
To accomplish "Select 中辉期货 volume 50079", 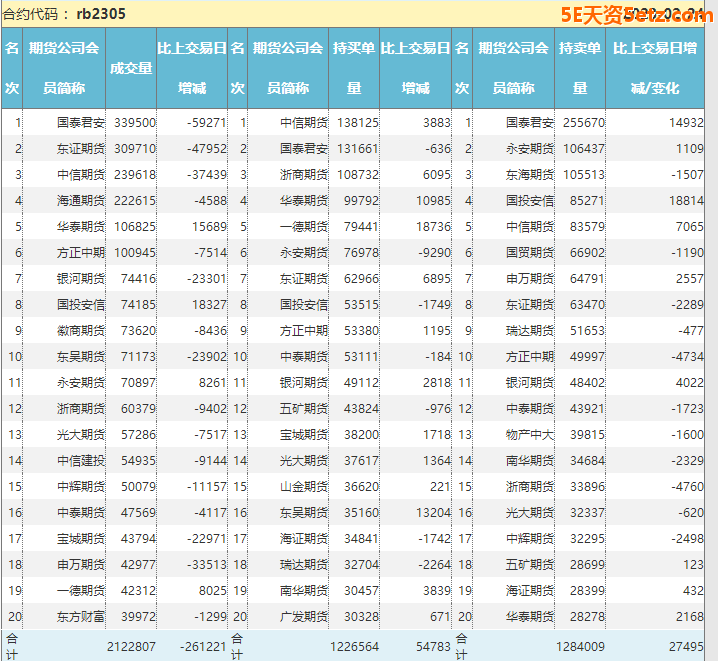I will (138, 487).
